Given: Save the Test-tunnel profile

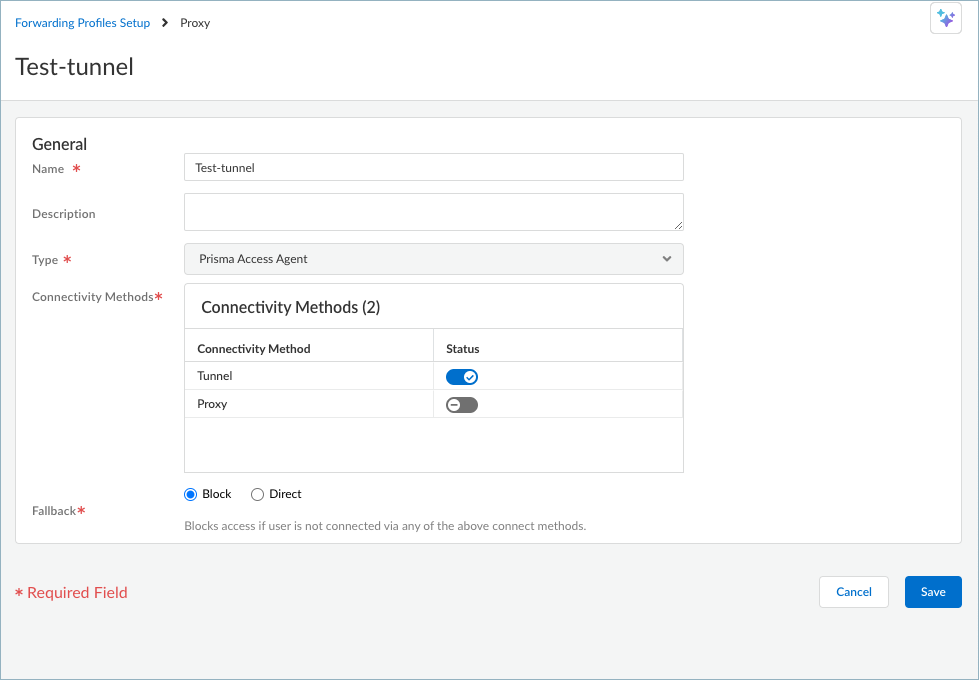Looking at the screenshot, I should tap(932, 592).
